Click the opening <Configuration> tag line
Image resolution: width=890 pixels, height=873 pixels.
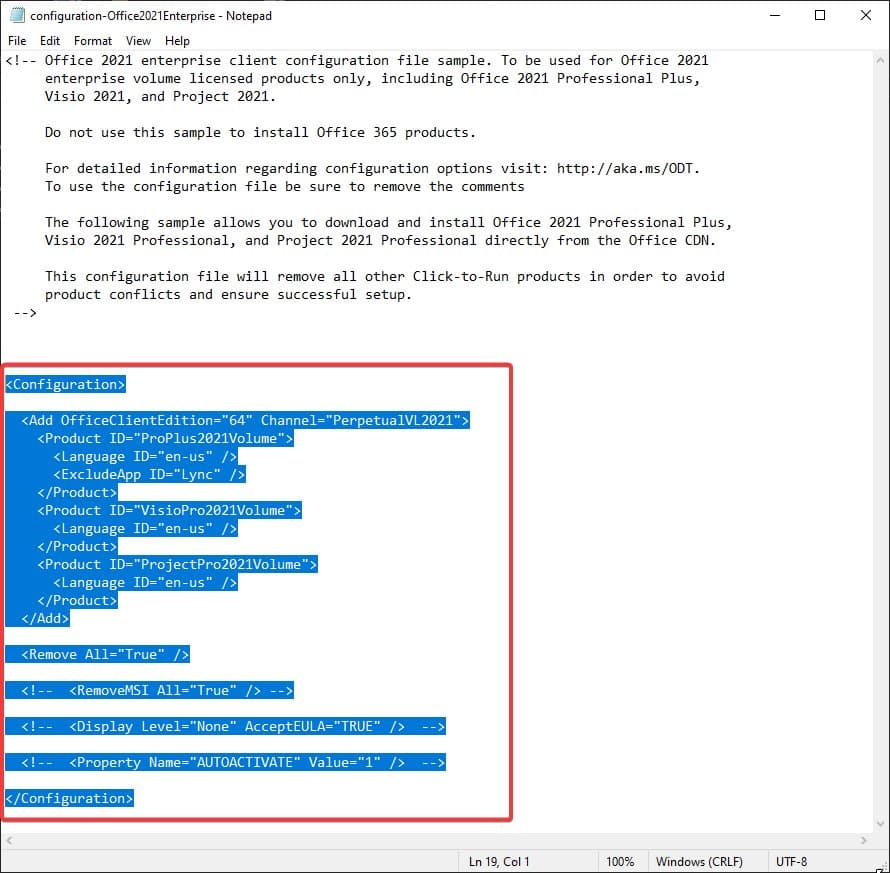coord(65,384)
